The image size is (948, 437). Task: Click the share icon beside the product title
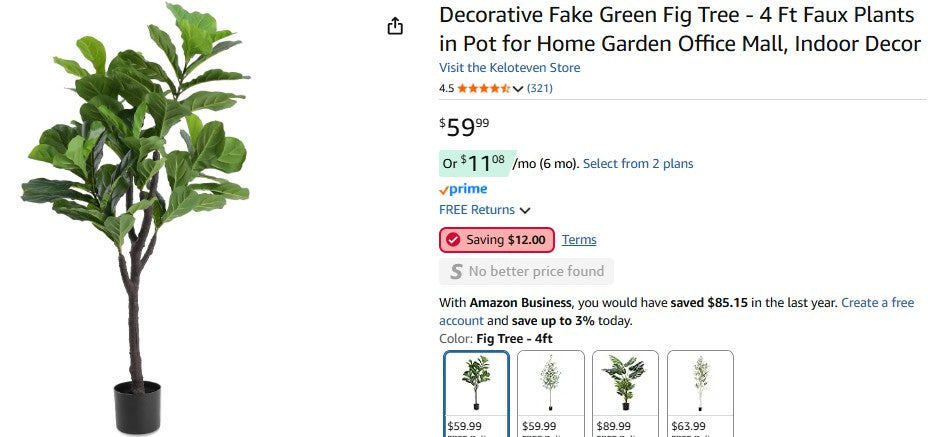pos(395,26)
